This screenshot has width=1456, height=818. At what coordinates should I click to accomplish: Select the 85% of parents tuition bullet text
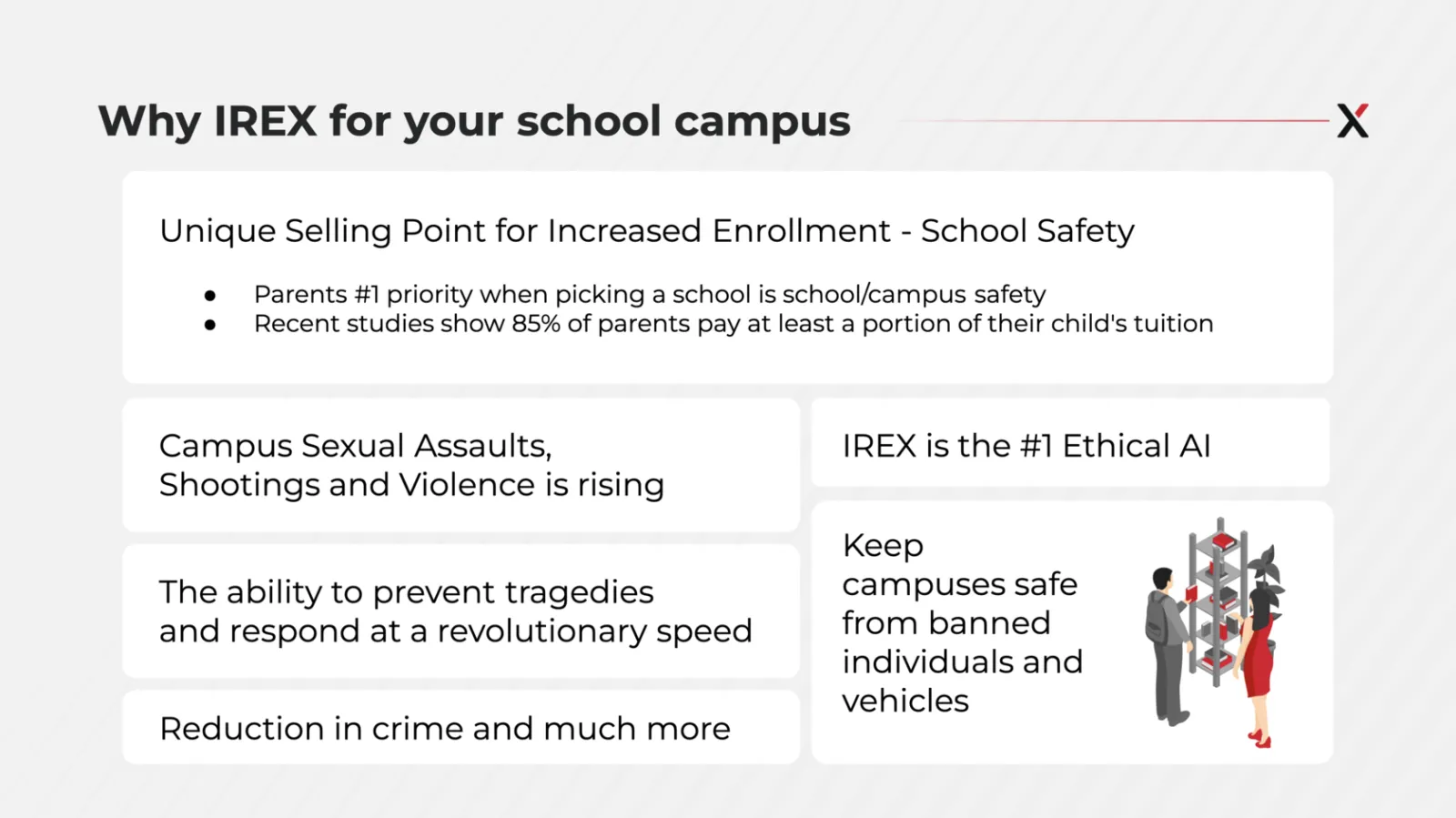point(733,323)
